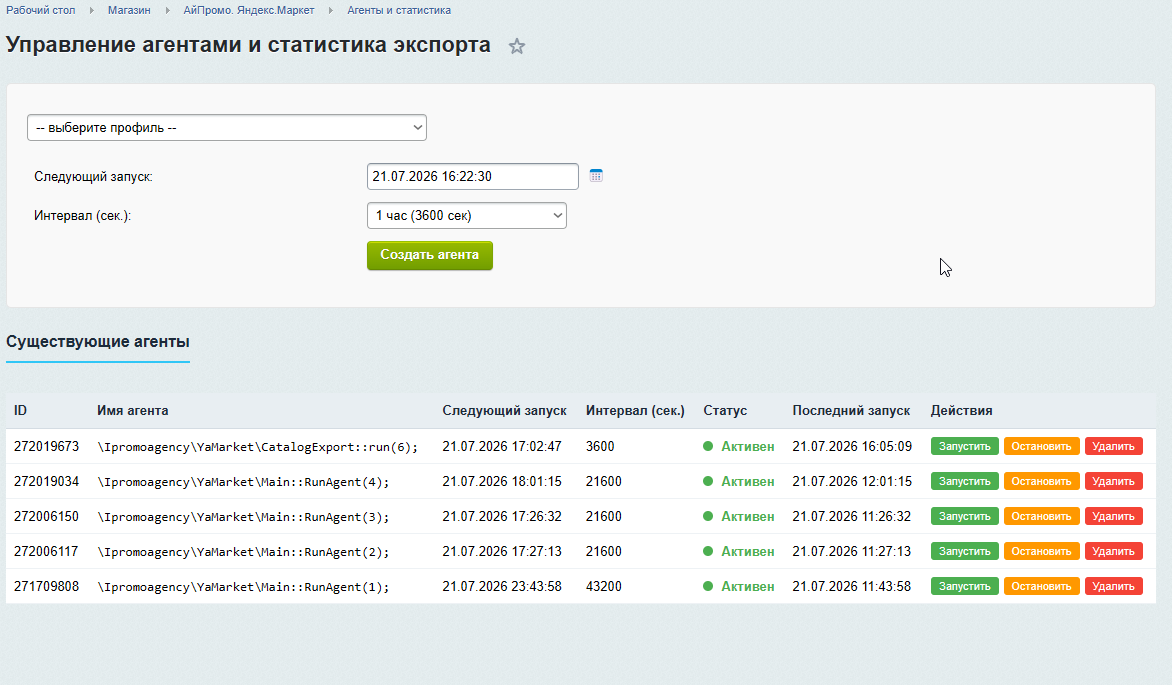The image size is (1172, 685).
Task: Open the profile selection dropdown
Action: pyautogui.click(x=226, y=128)
